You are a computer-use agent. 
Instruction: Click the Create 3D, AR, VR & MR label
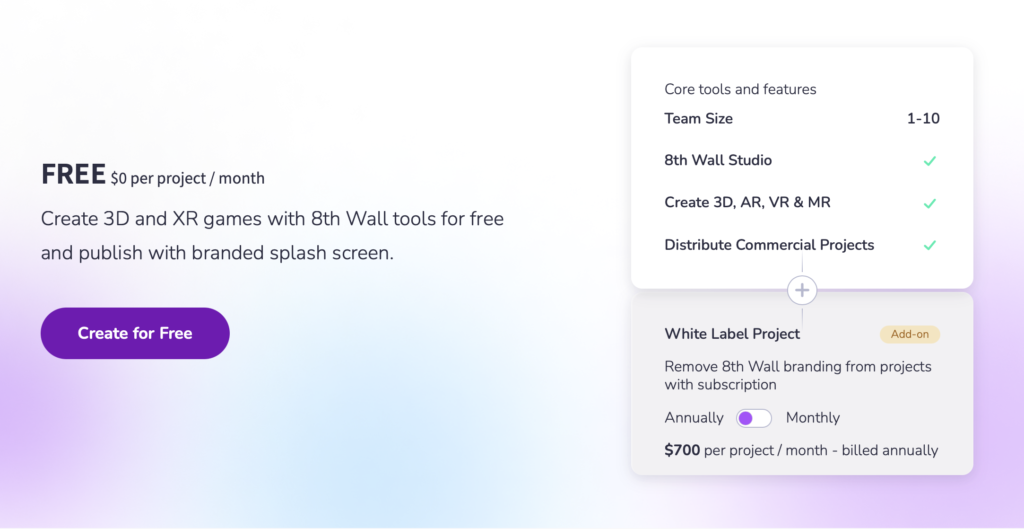[x=747, y=203]
